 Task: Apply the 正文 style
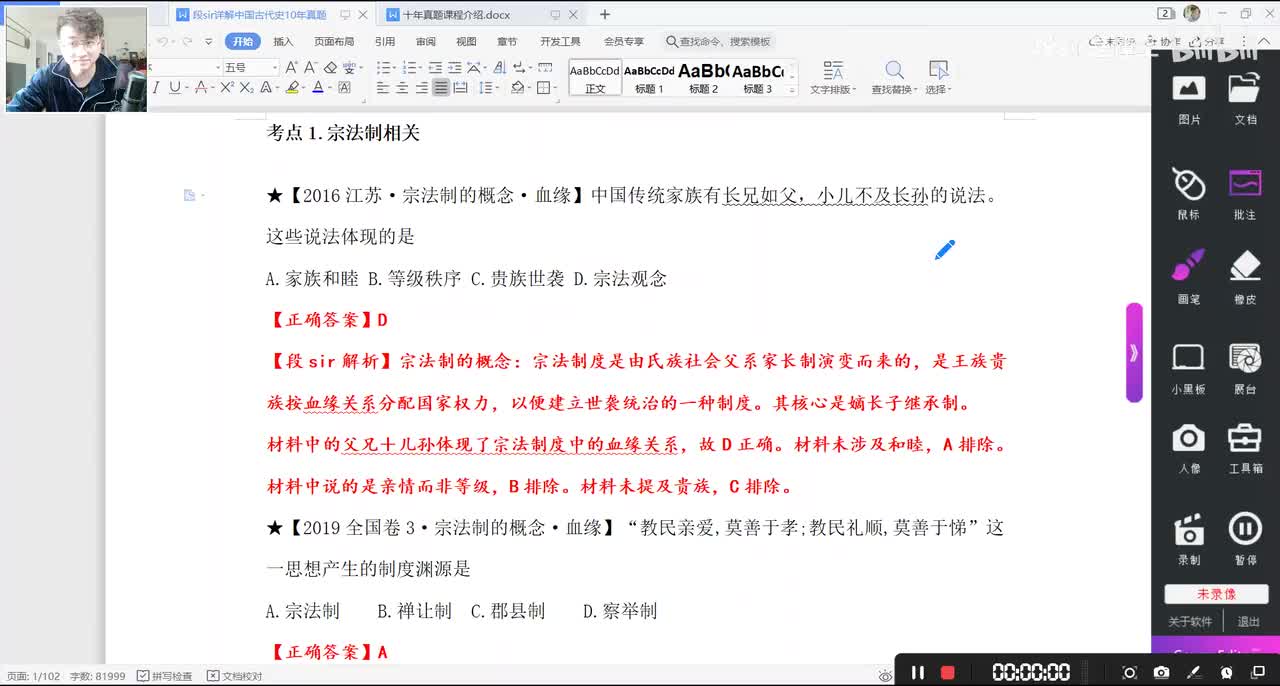(595, 78)
